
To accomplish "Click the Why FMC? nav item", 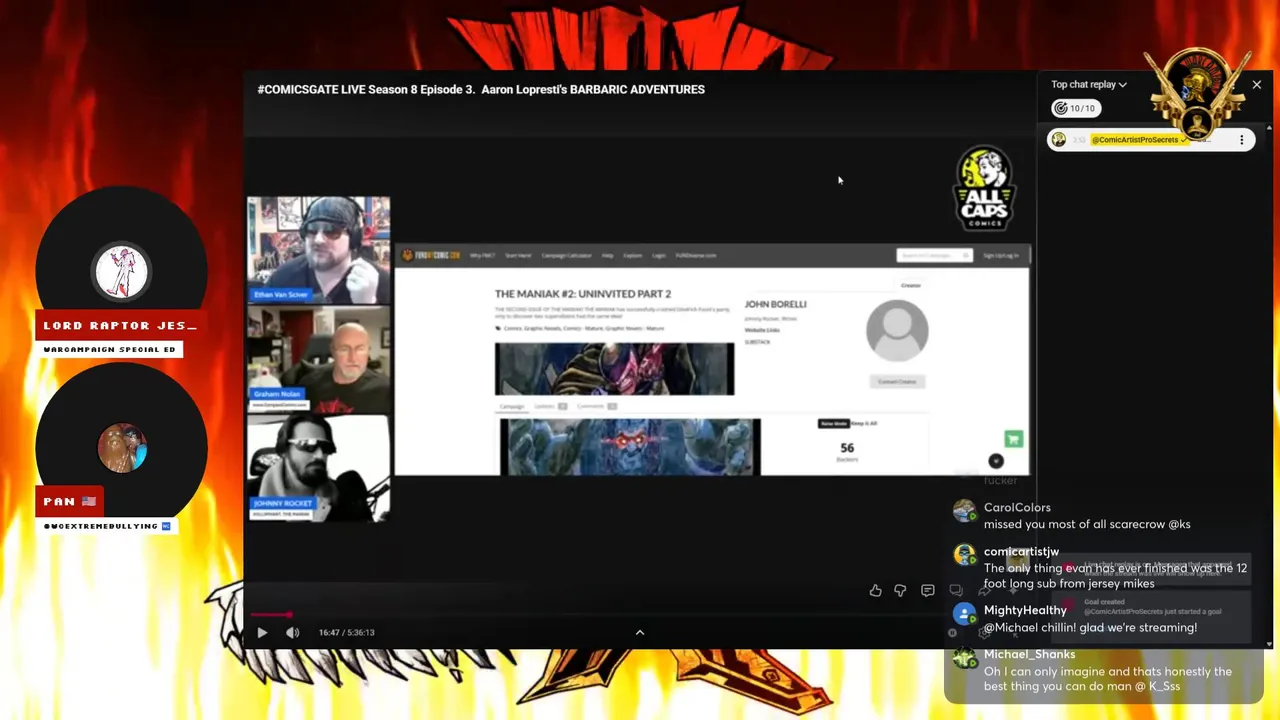I will (x=482, y=255).
